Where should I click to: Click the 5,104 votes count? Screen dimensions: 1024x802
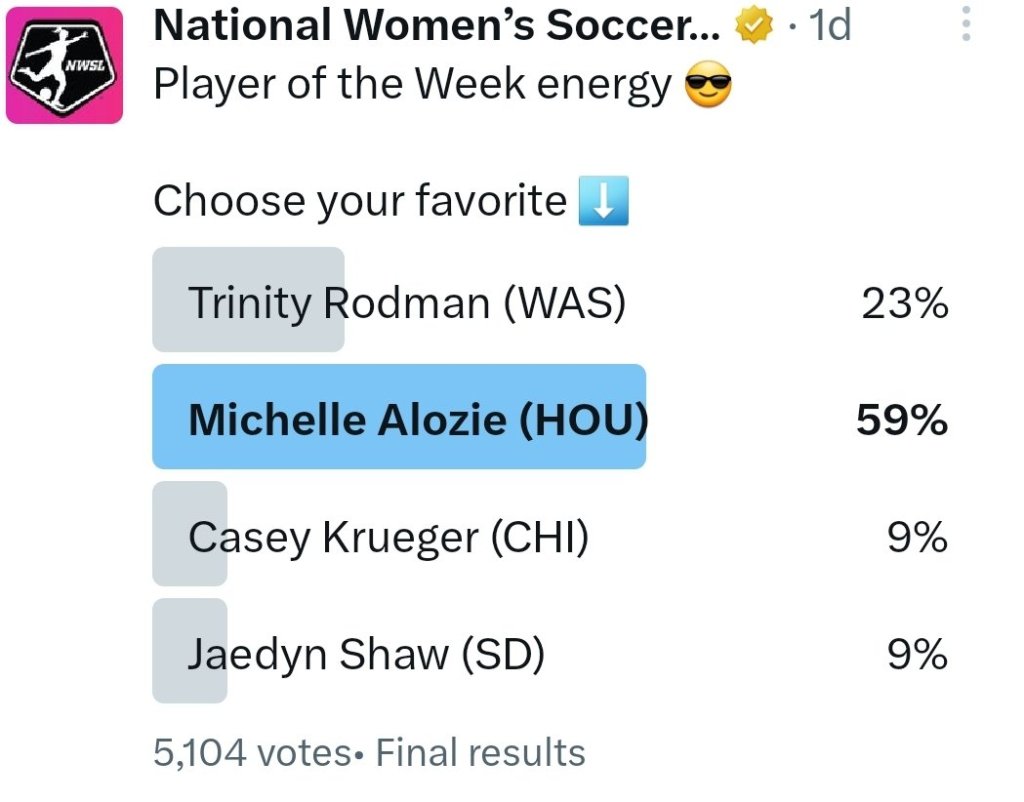click(x=253, y=752)
